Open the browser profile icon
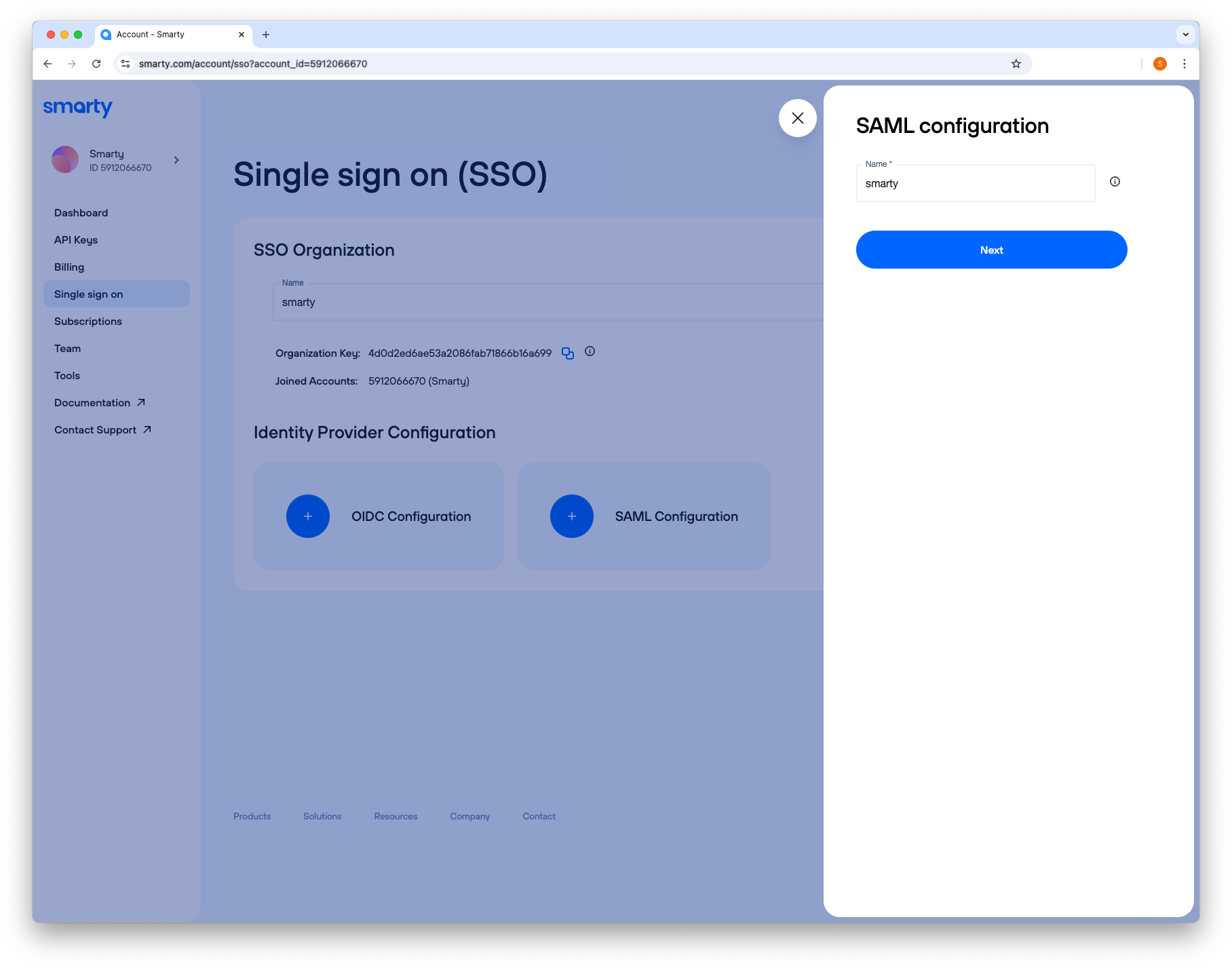 1160,63
